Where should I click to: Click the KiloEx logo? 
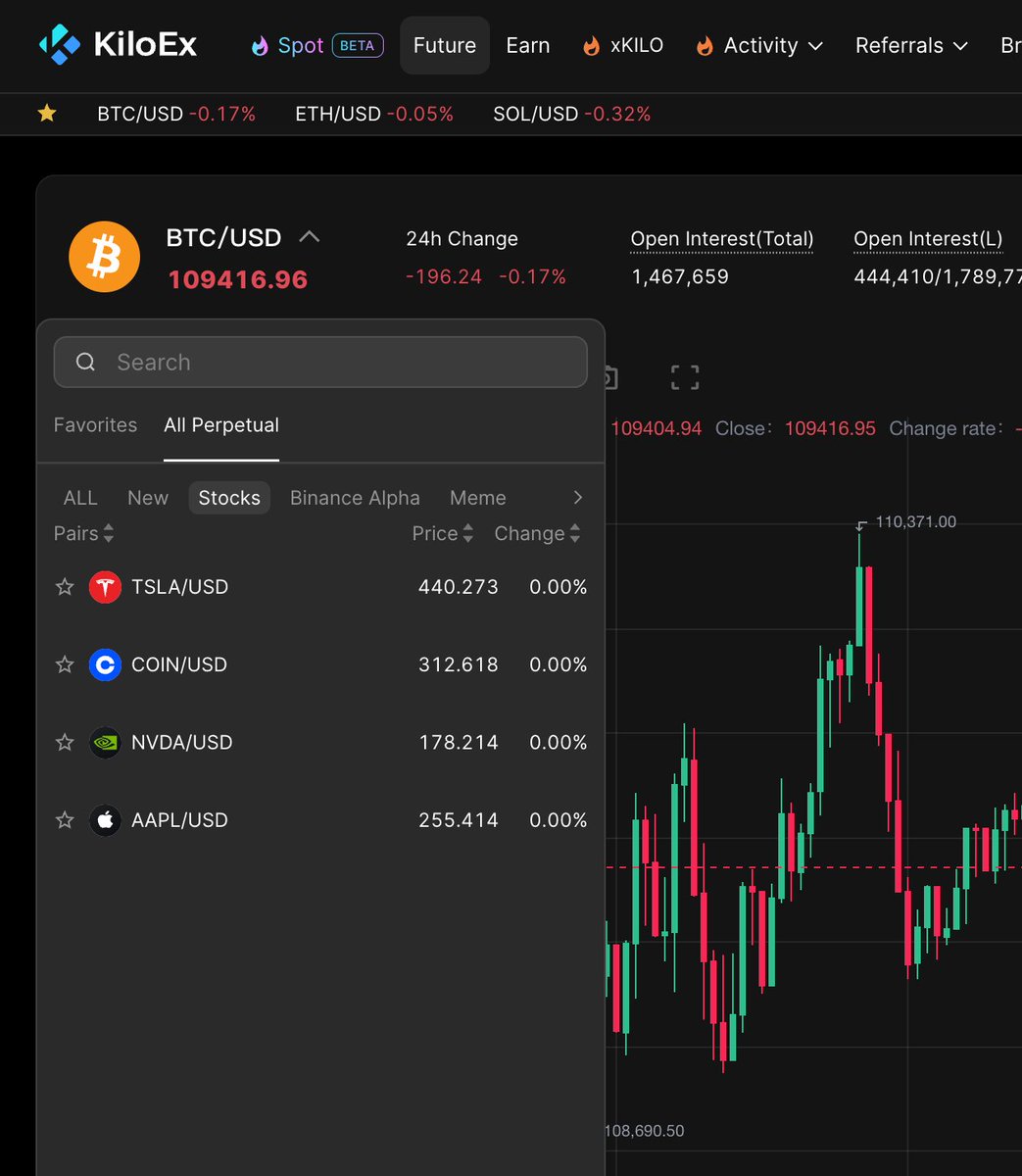118,45
